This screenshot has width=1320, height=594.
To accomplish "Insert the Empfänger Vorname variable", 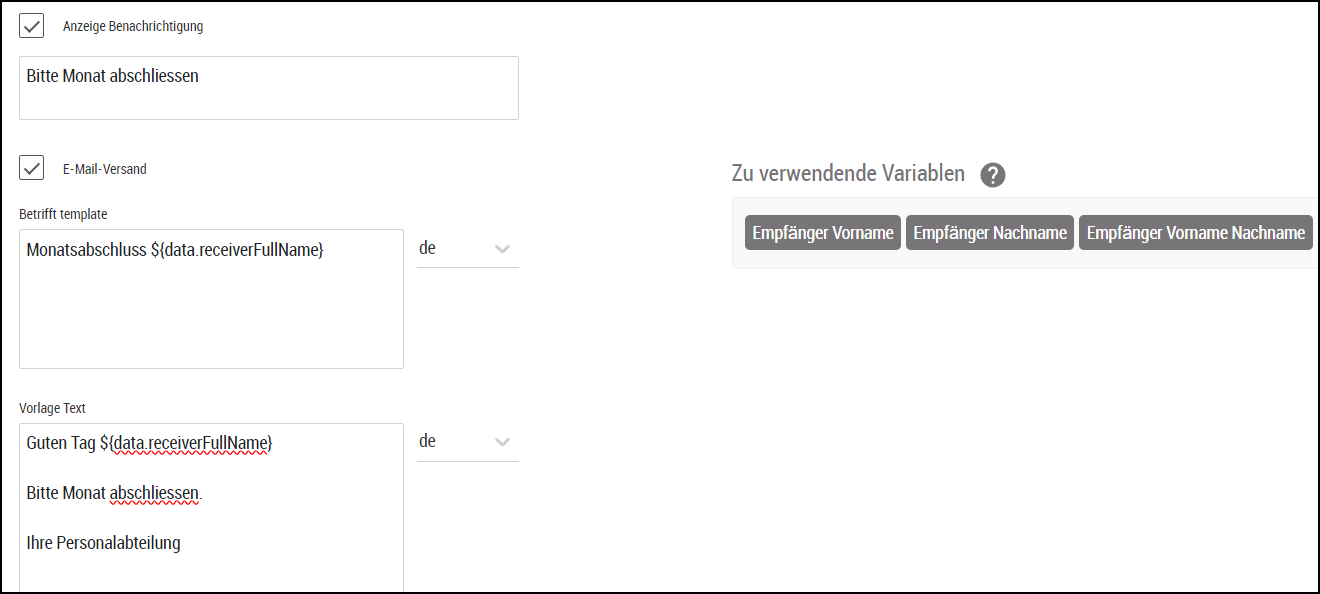I will pyautogui.click(x=823, y=232).
